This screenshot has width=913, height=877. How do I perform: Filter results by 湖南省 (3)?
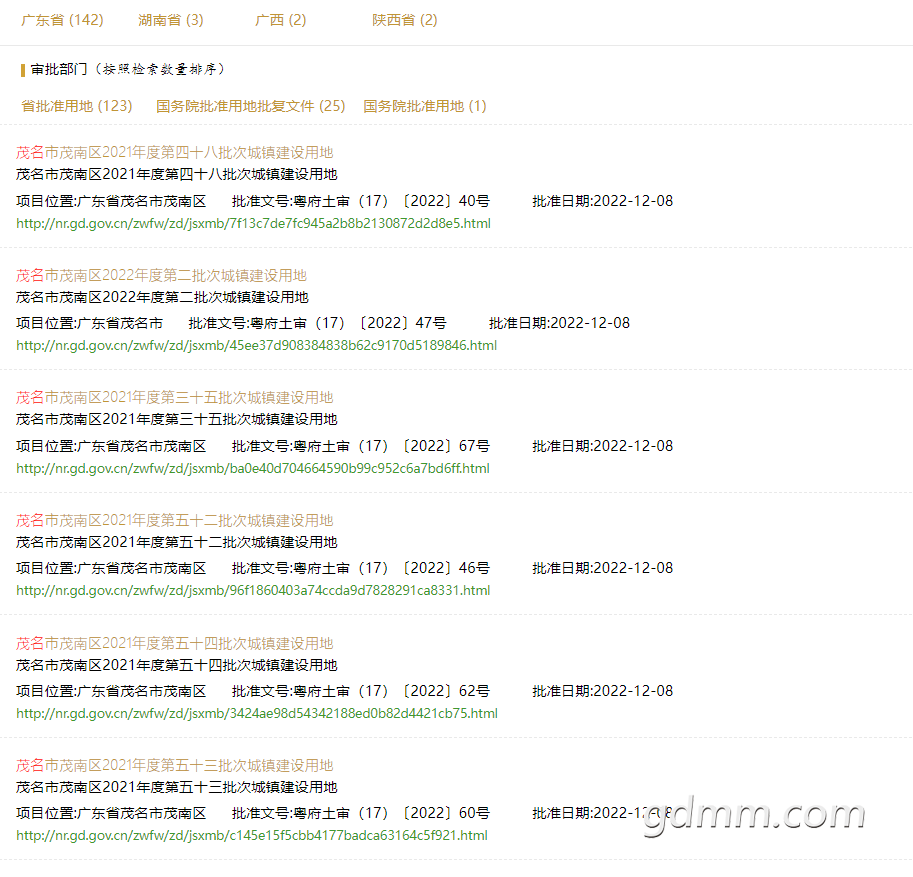tap(171, 20)
